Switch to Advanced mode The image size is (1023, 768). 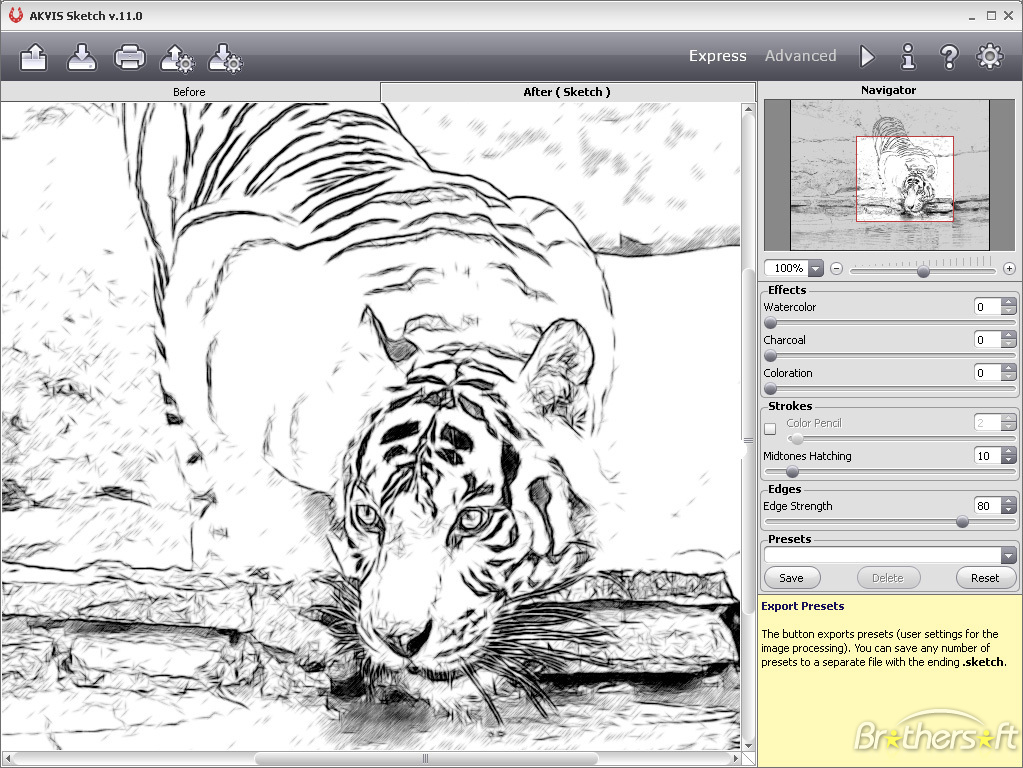[800, 56]
